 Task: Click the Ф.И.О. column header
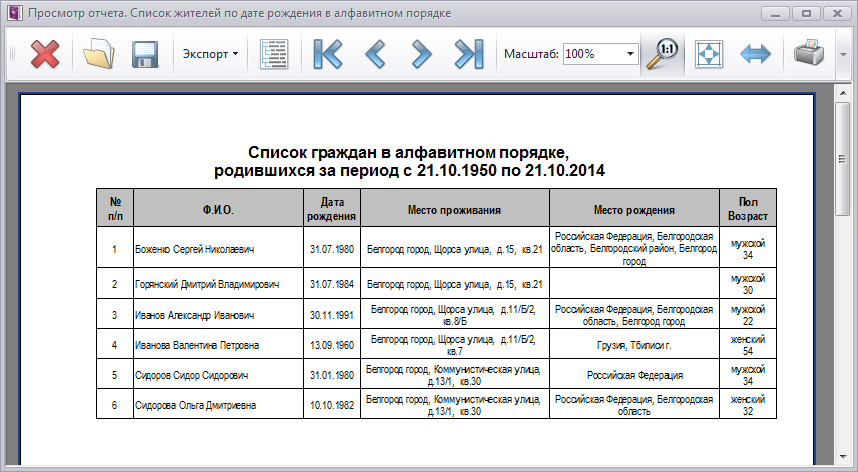click(217, 211)
